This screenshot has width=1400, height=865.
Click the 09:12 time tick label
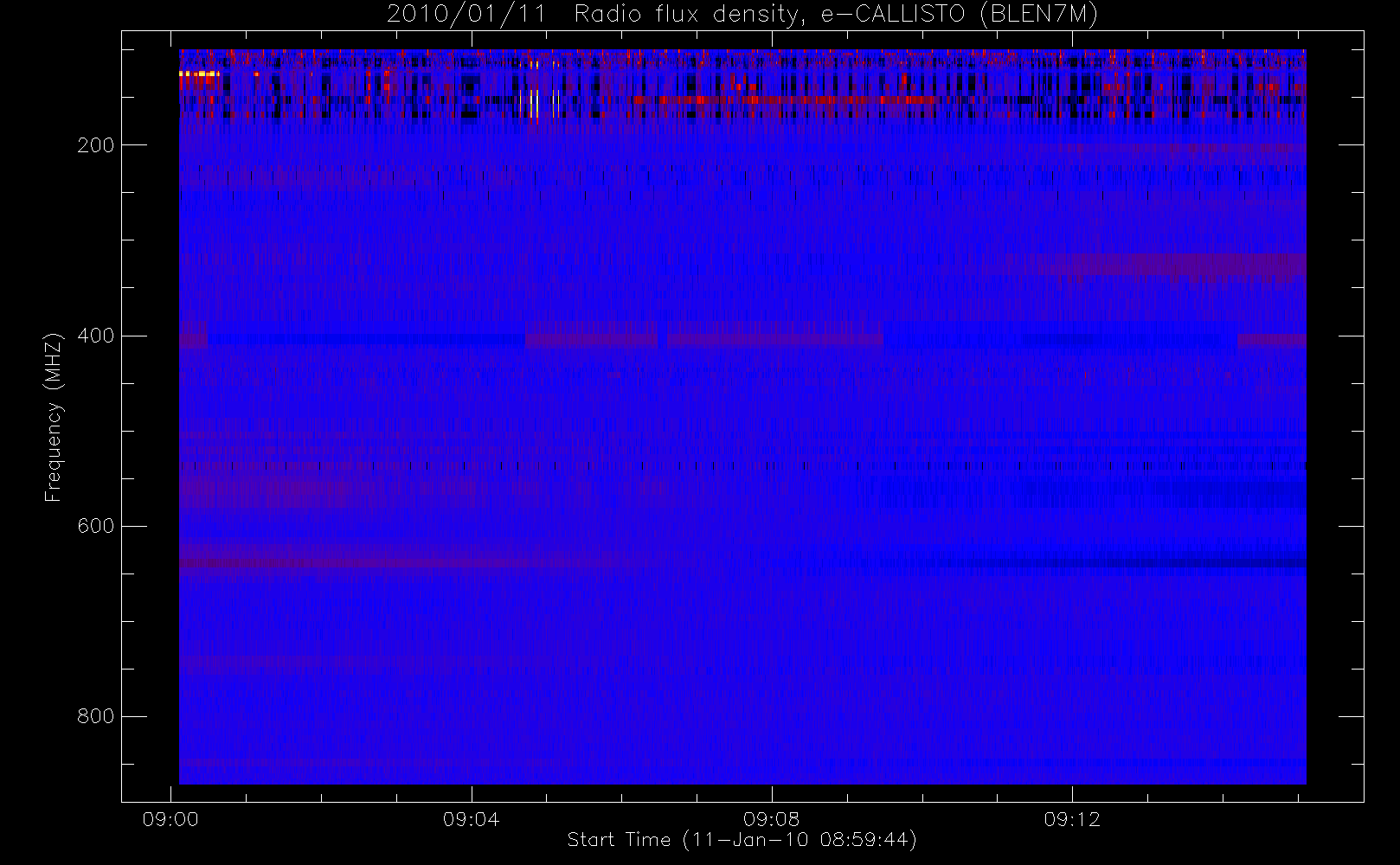[1071, 819]
